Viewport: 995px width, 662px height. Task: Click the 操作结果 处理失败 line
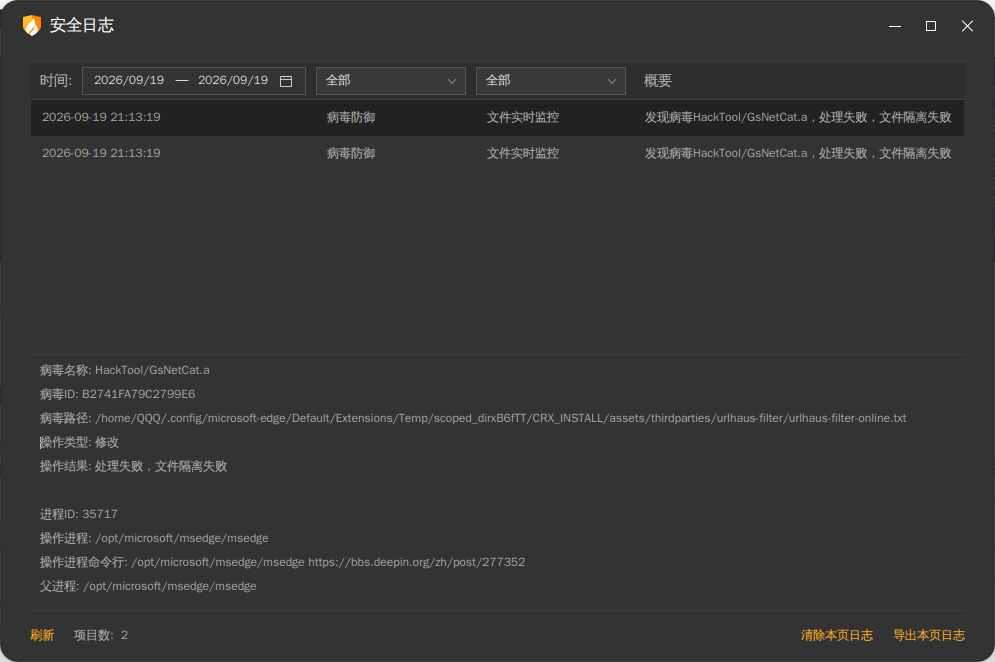click(133, 467)
